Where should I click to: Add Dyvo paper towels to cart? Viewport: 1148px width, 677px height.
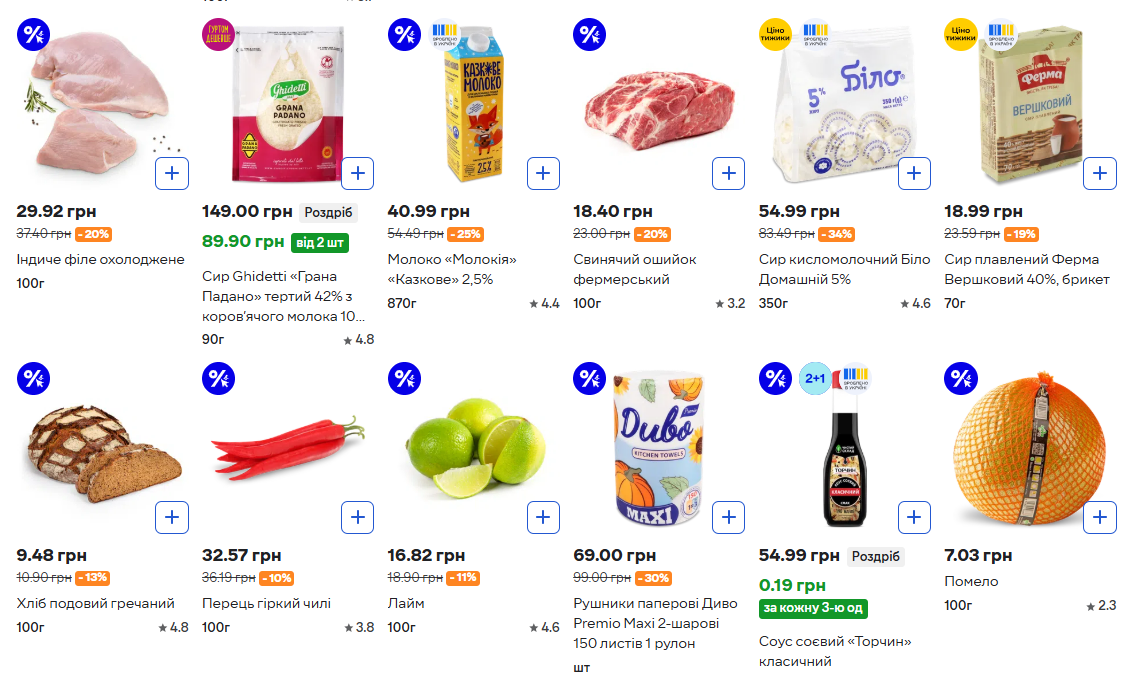(x=728, y=517)
